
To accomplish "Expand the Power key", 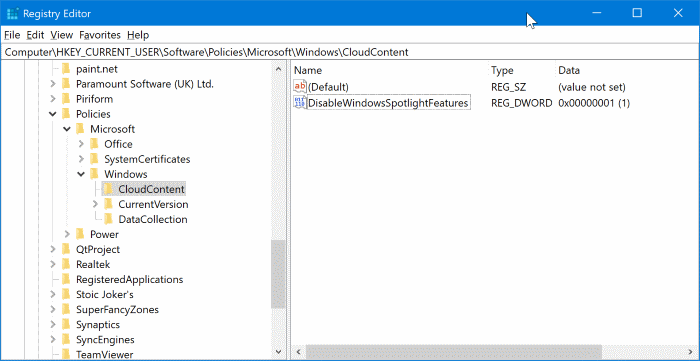I will (x=67, y=234).
